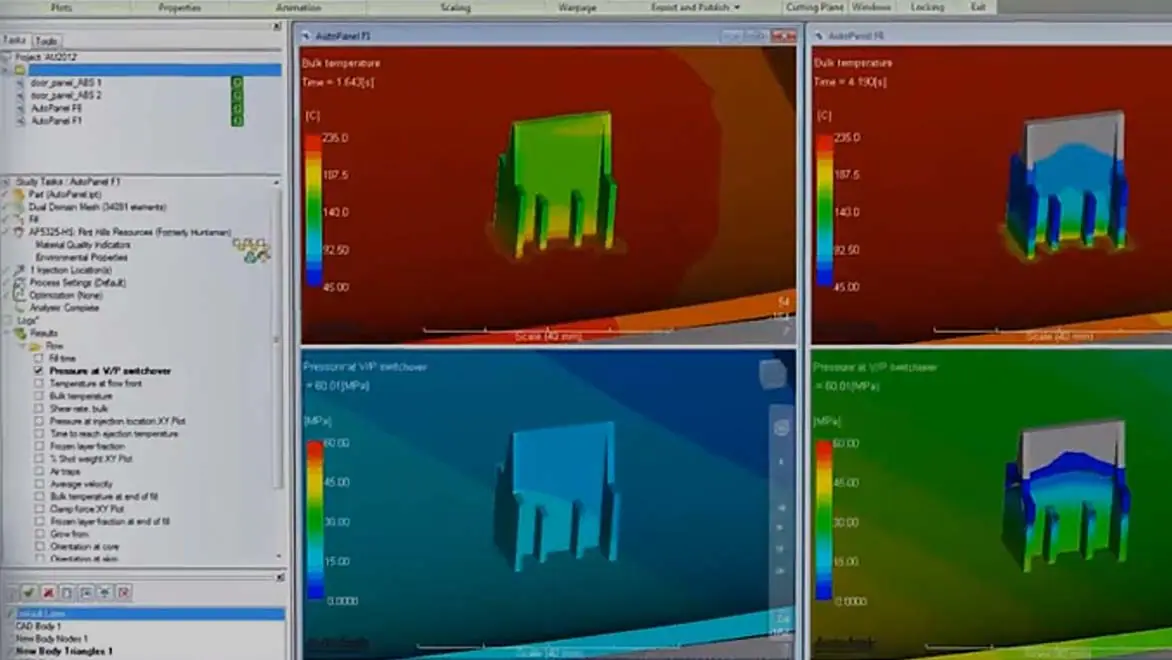This screenshot has height=660, width=1172.
Task: Click the Process Settings icon
Action: [19, 283]
